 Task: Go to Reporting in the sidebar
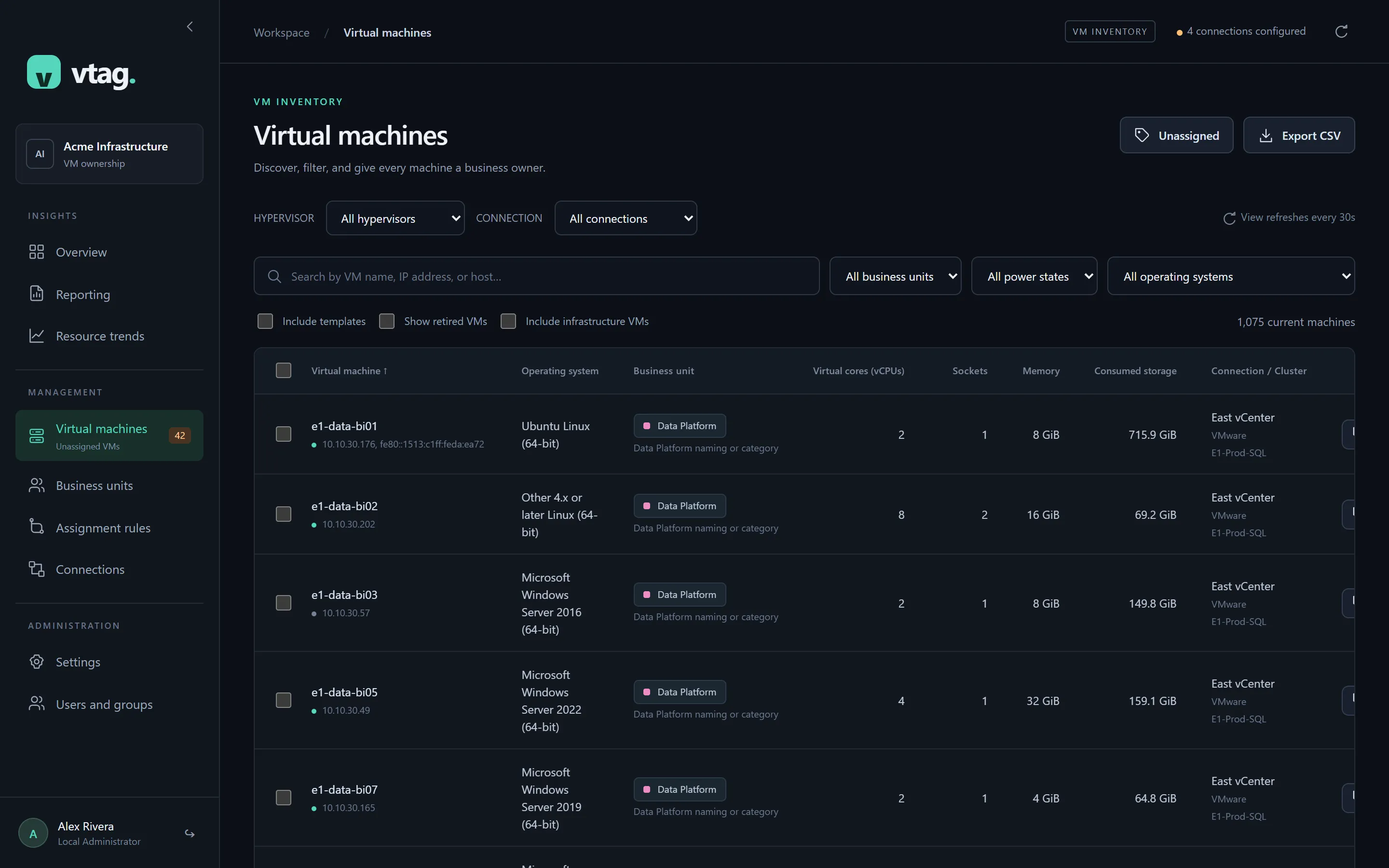click(109, 294)
